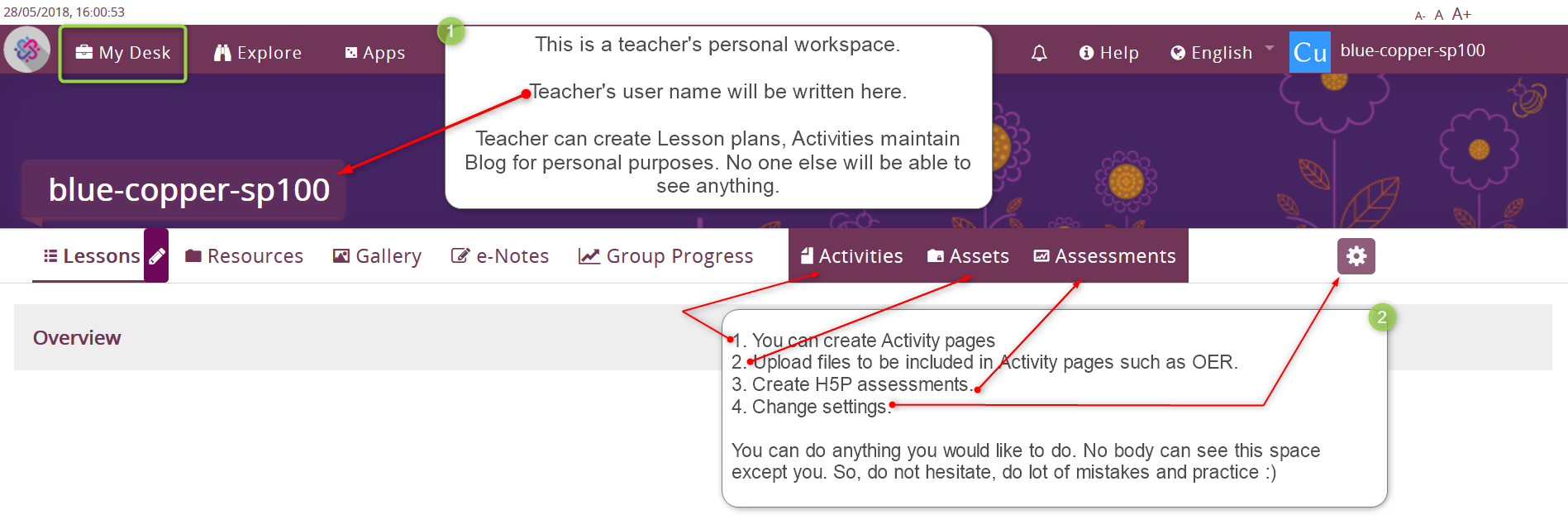
Task: Select the Gallery tab
Action: tap(377, 256)
